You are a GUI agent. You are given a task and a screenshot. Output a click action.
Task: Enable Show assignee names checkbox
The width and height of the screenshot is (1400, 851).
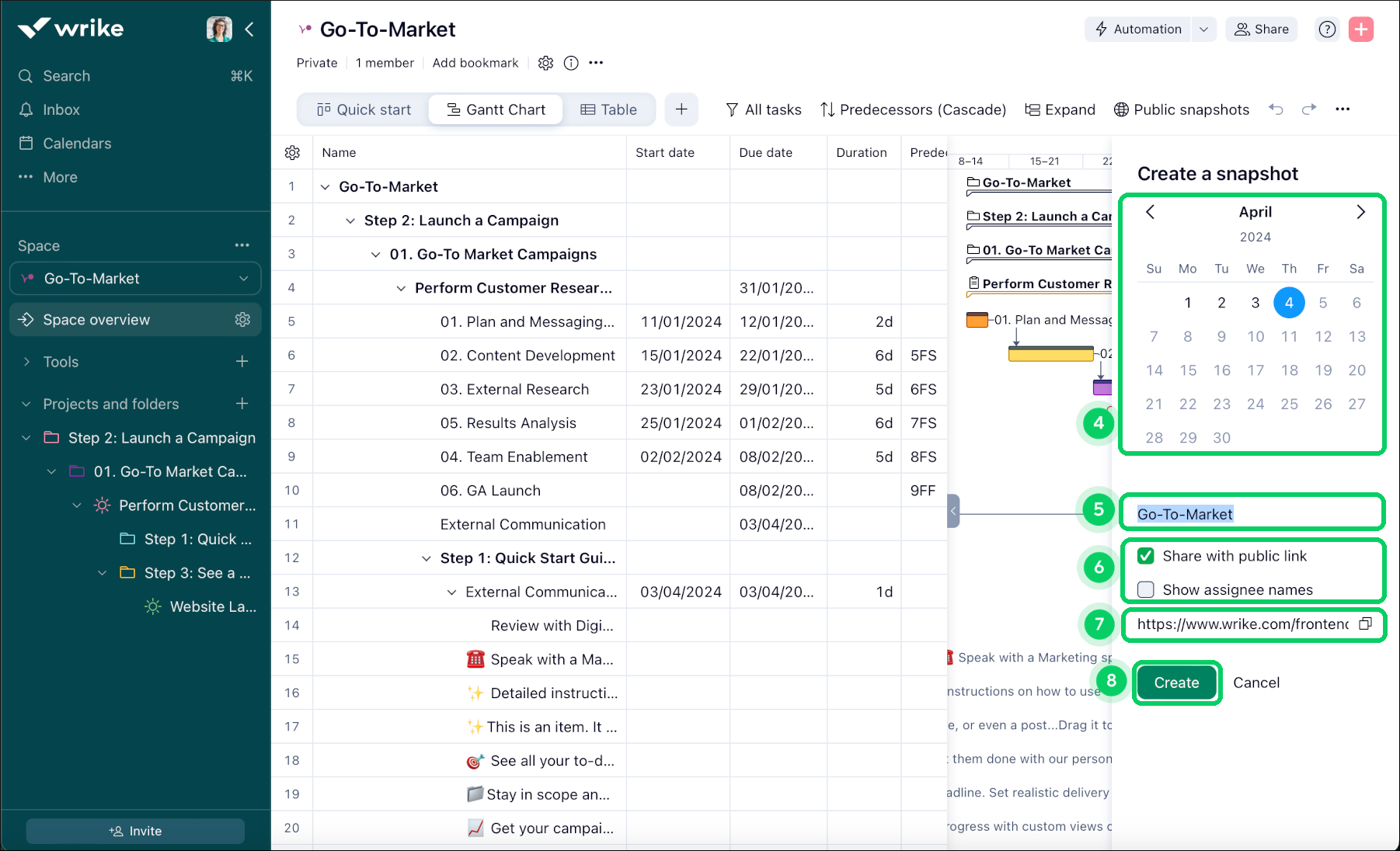tap(1145, 590)
